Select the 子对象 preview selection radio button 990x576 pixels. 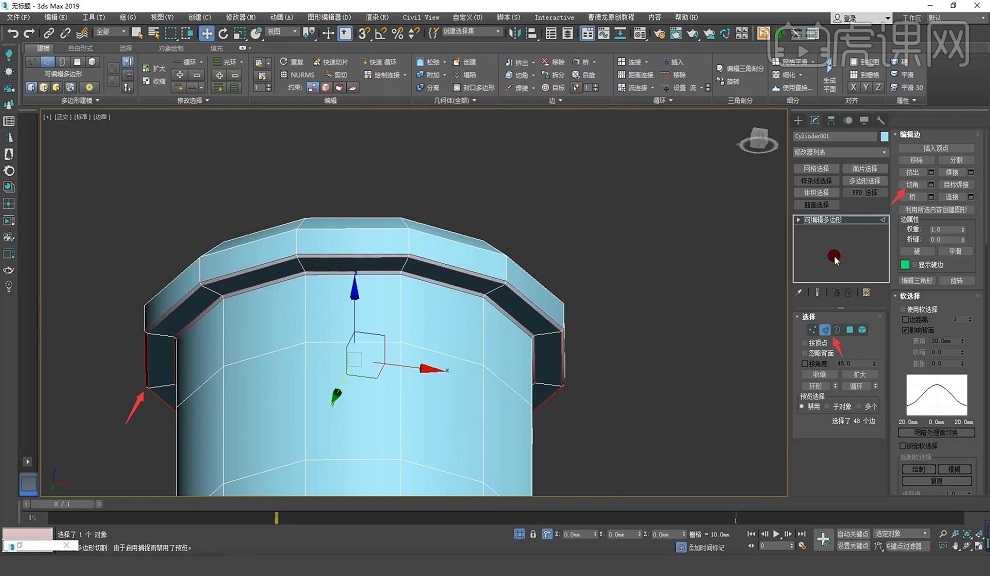coord(829,407)
